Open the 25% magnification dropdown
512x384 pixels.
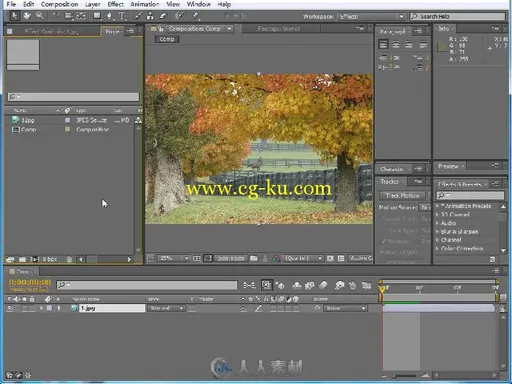click(x=174, y=258)
